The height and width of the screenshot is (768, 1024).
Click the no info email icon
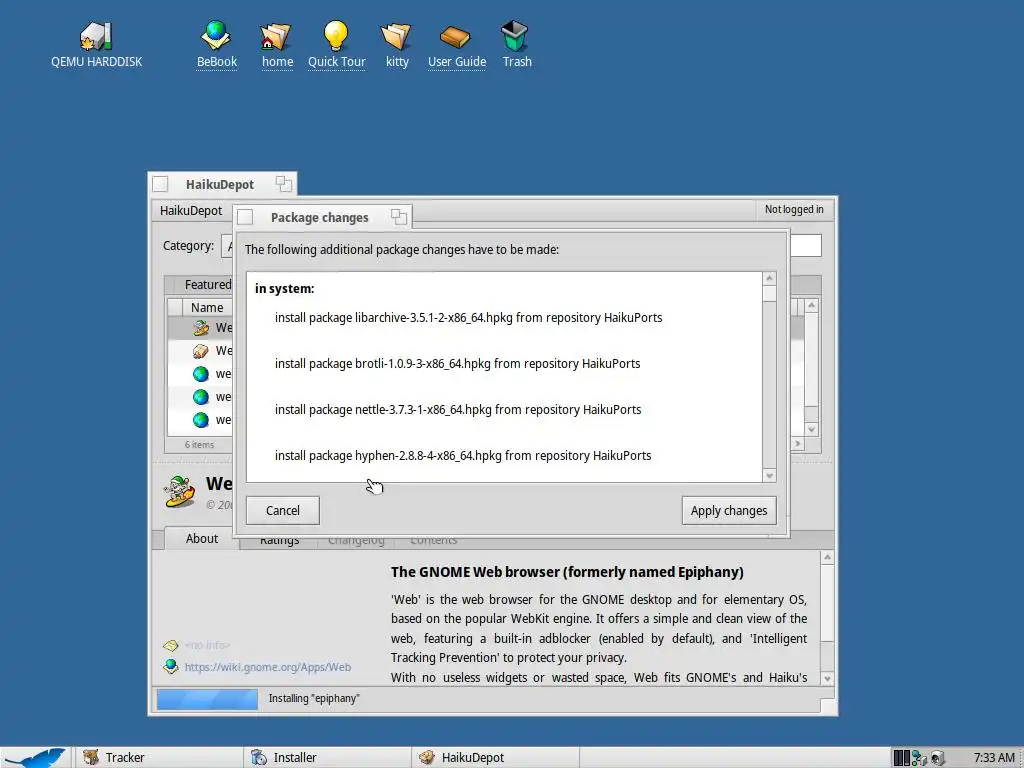[x=171, y=645]
